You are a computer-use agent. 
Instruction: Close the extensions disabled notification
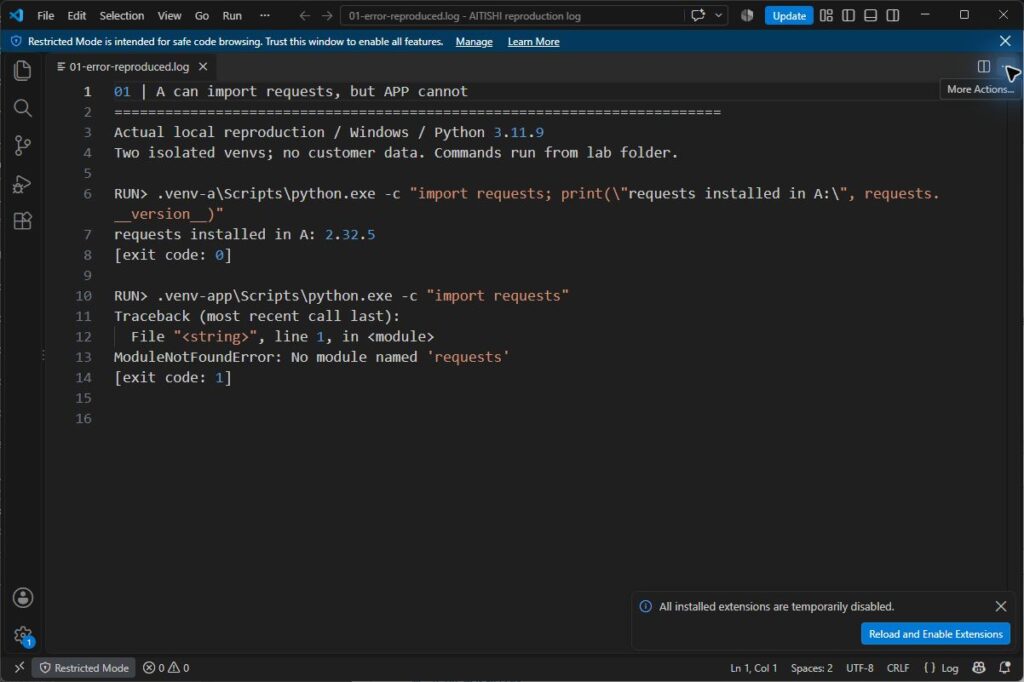(x=1000, y=606)
